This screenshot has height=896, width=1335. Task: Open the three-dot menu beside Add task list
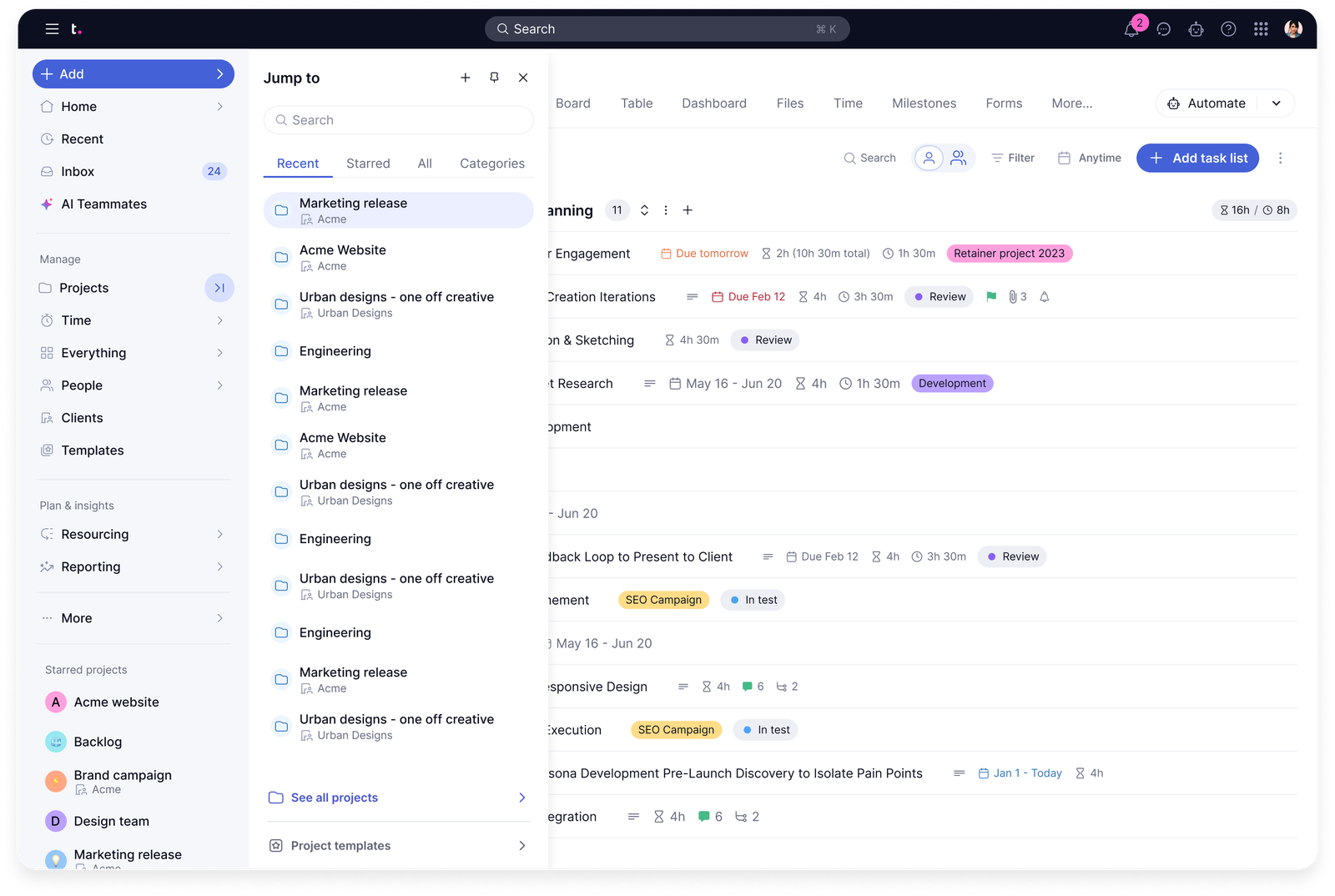coord(1280,158)
